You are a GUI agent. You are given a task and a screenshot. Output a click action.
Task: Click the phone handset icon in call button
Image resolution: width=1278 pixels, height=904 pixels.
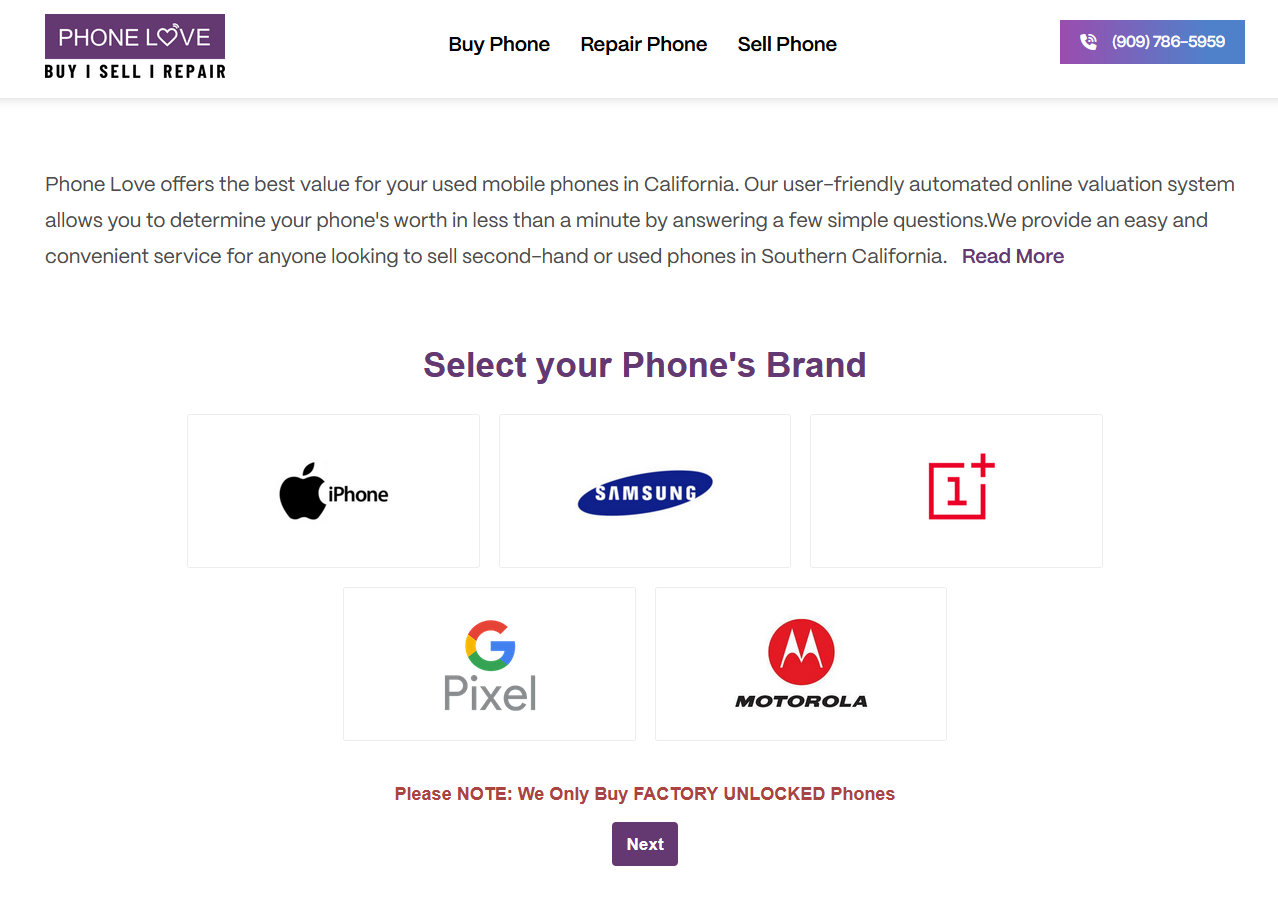point(1089,42)
